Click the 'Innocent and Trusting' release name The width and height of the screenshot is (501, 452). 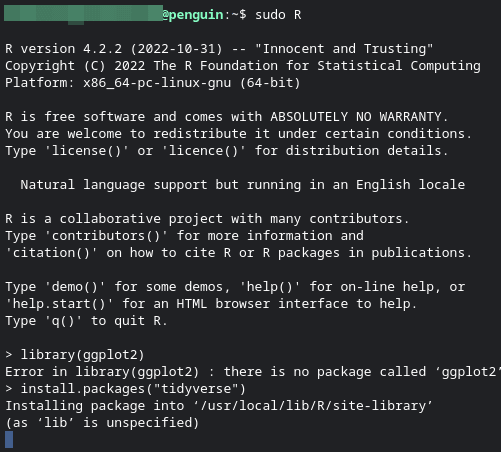pos(344,49)
